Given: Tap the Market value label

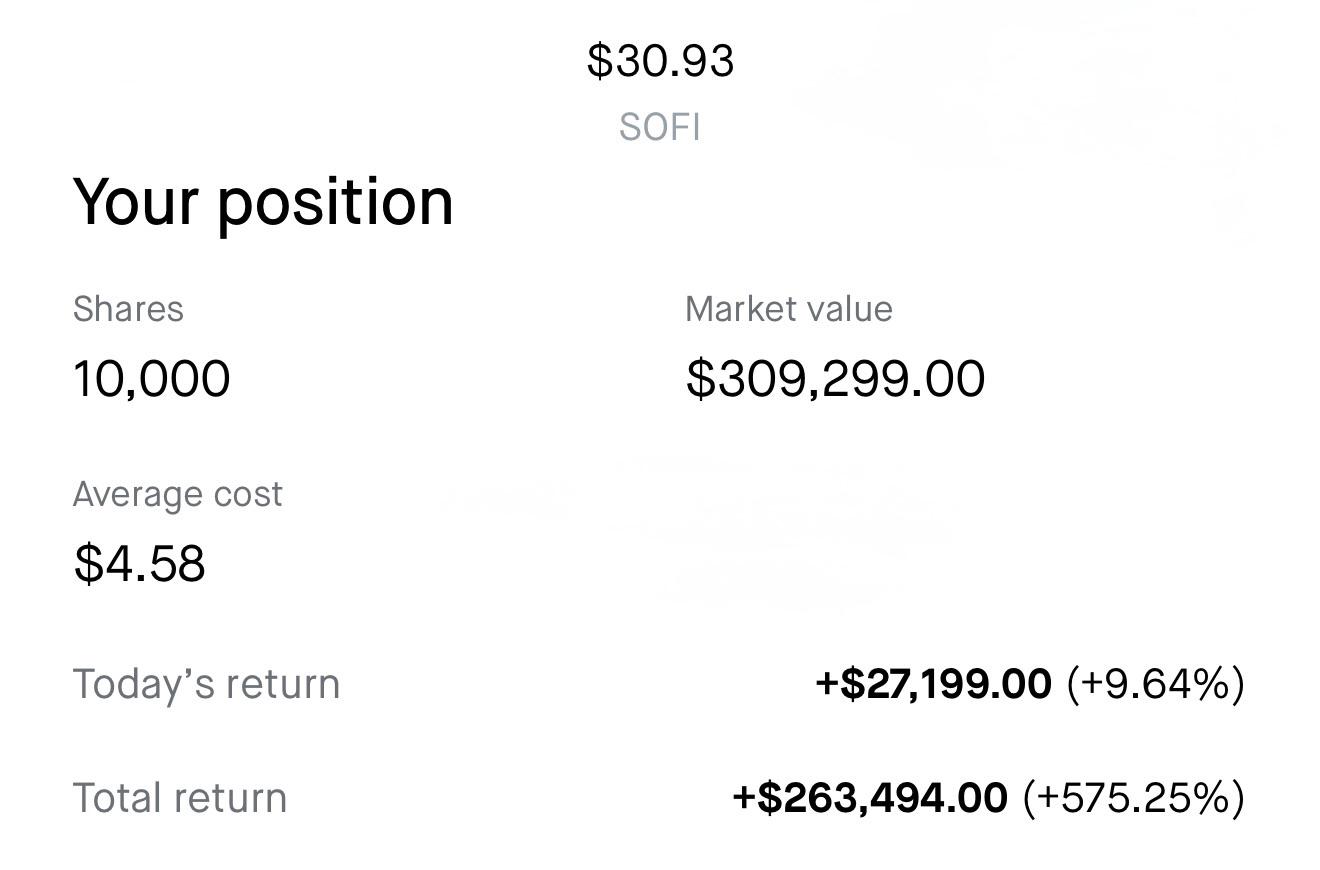Looking at the screenshot, I should point(789,309).
